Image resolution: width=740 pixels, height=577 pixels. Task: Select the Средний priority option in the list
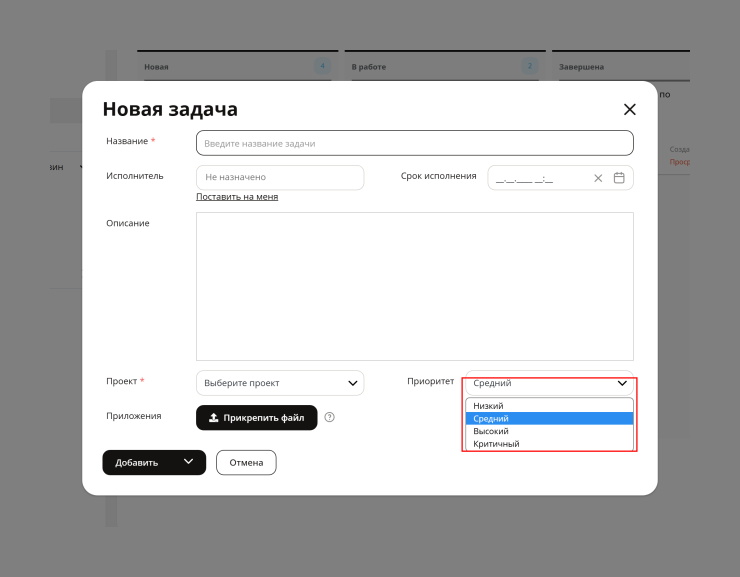[x=549, y=418]
